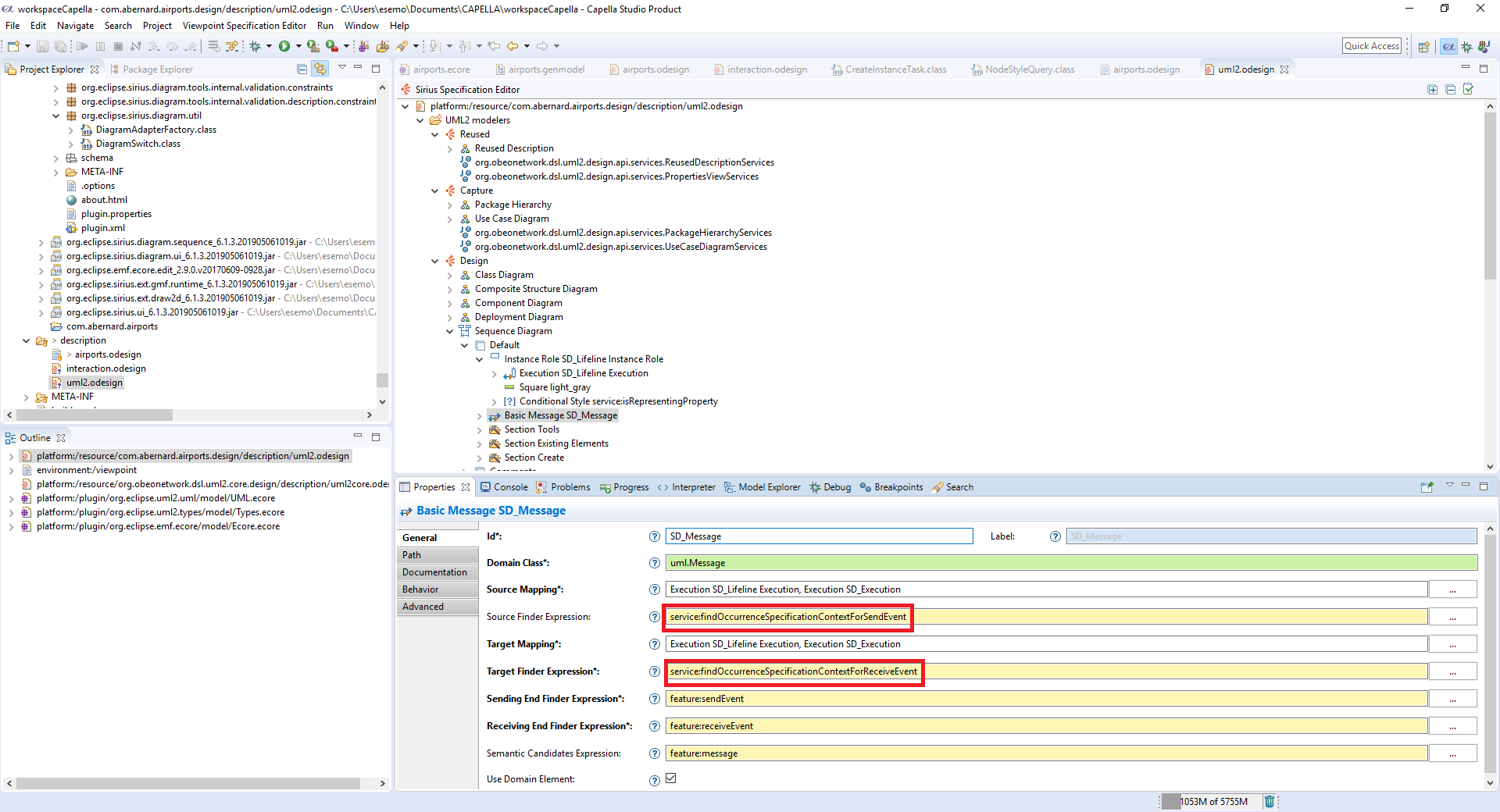Screen dimensions: 1500x812
Task: Open Project Explorer view menu triangle
Action: coord(341,68)
